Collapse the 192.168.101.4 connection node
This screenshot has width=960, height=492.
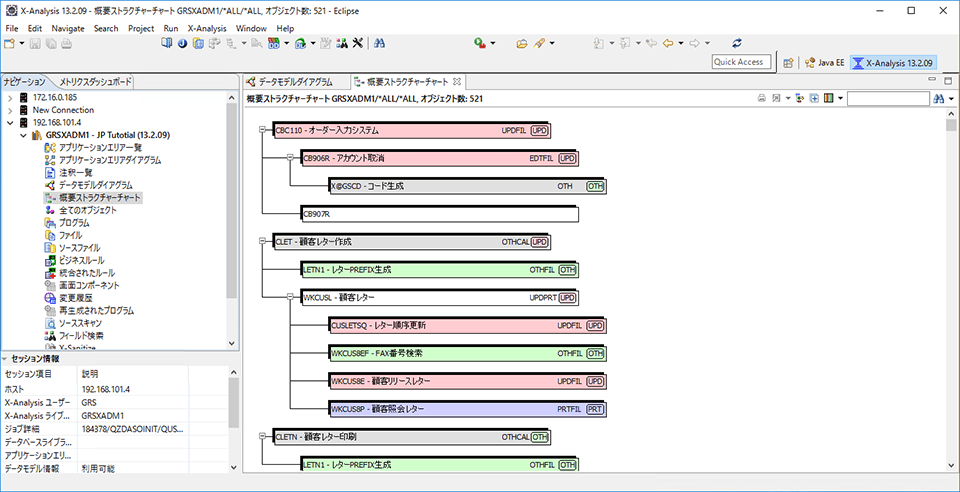point(10,122)
